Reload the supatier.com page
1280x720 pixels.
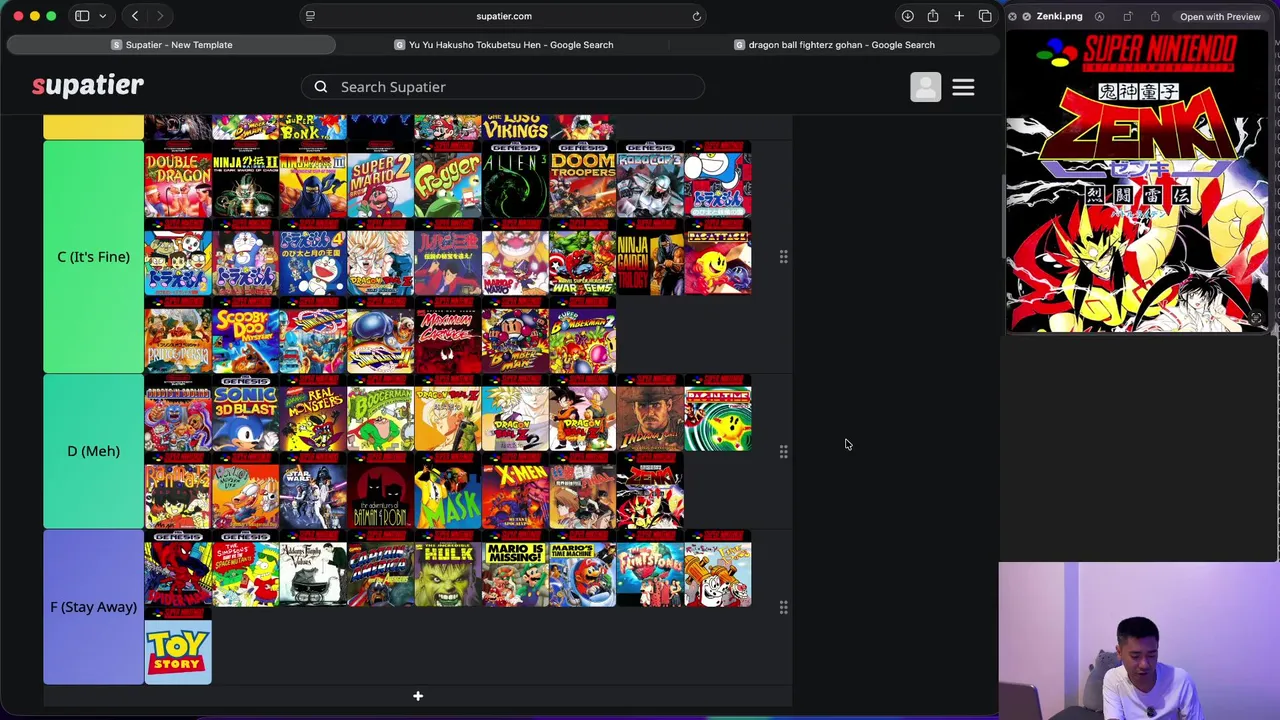tap(697, 16)
